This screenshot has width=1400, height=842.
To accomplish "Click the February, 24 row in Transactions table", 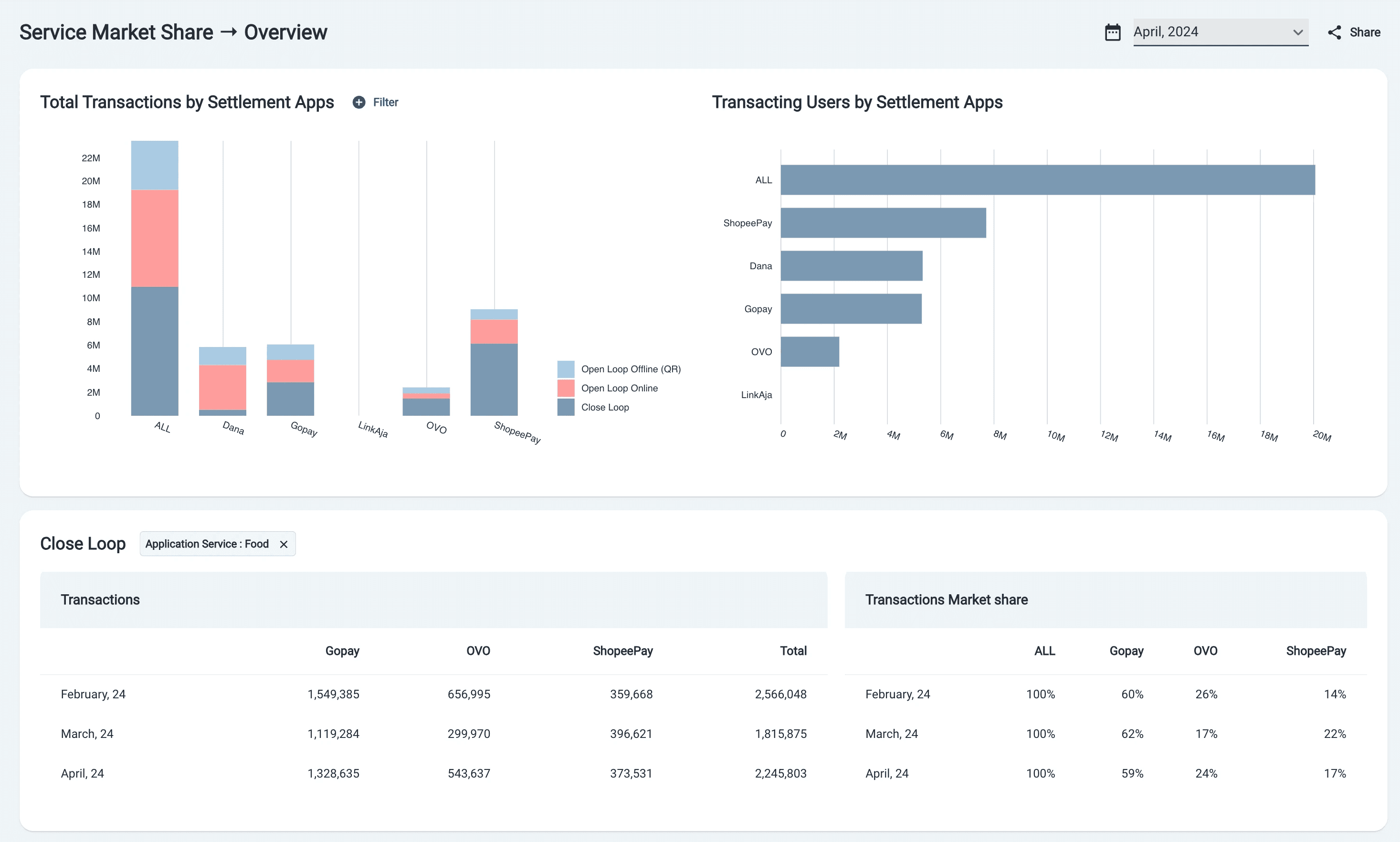I will (433, 694).
